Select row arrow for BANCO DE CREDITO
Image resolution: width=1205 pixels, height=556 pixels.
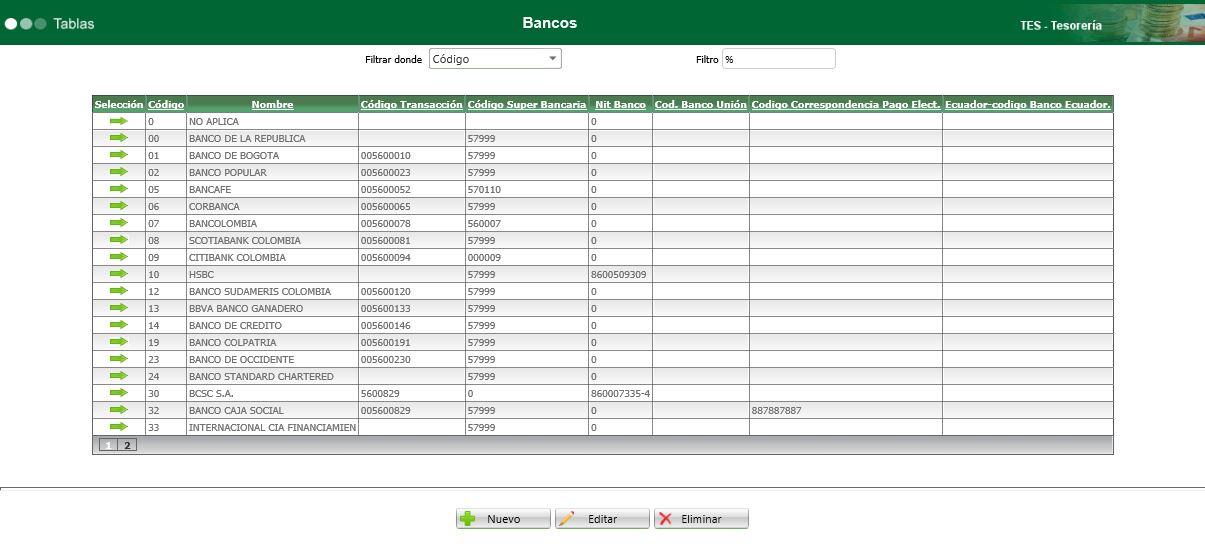(119, 325)
